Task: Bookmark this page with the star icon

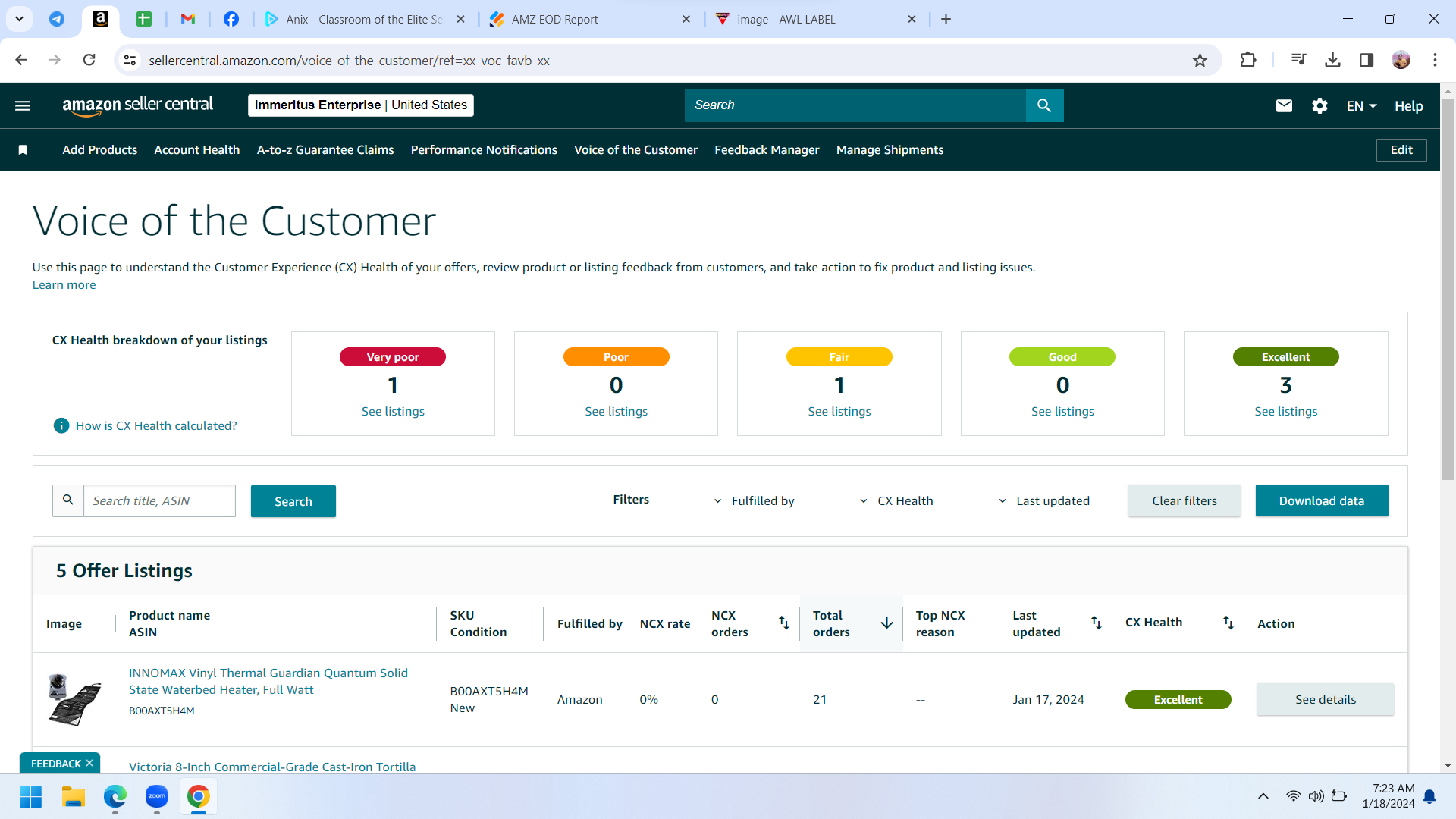Action: pos(1200,61)
